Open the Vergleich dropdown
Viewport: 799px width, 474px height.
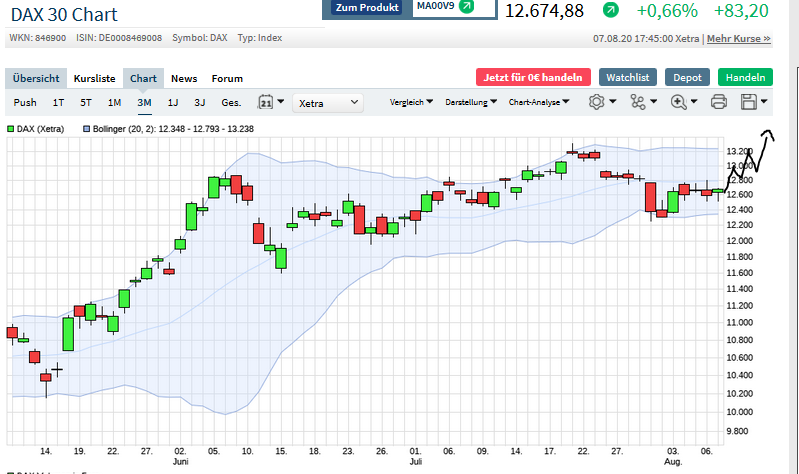(411, 102)
